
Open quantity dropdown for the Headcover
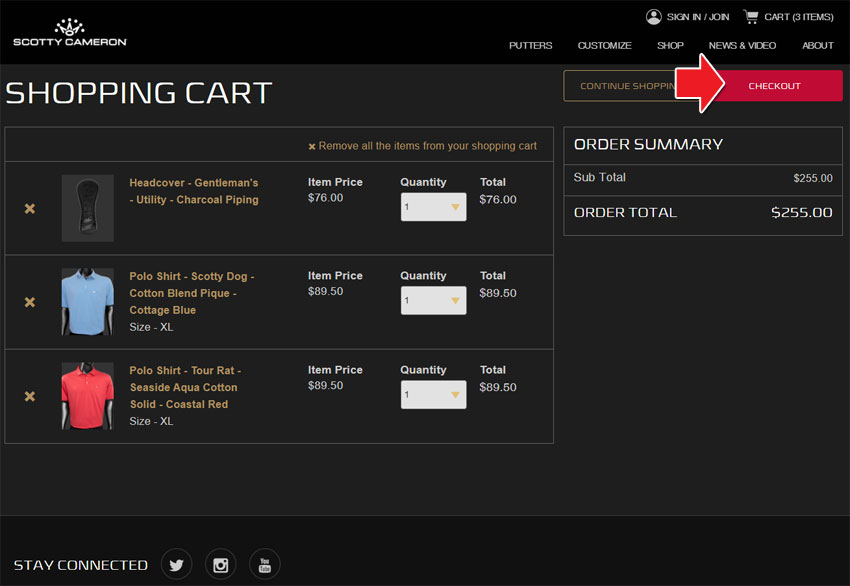point(433,207)
